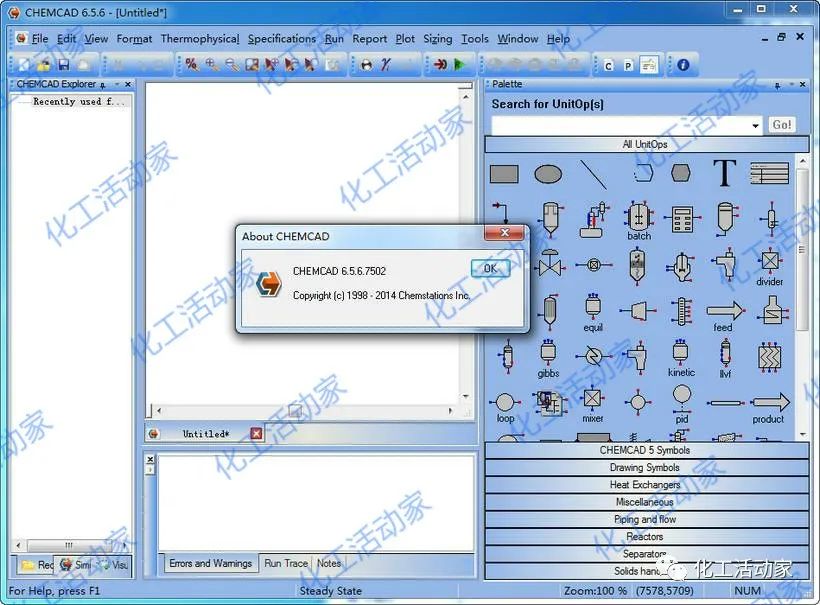Select the pid controller UnitOp icon

click(681, 404)
